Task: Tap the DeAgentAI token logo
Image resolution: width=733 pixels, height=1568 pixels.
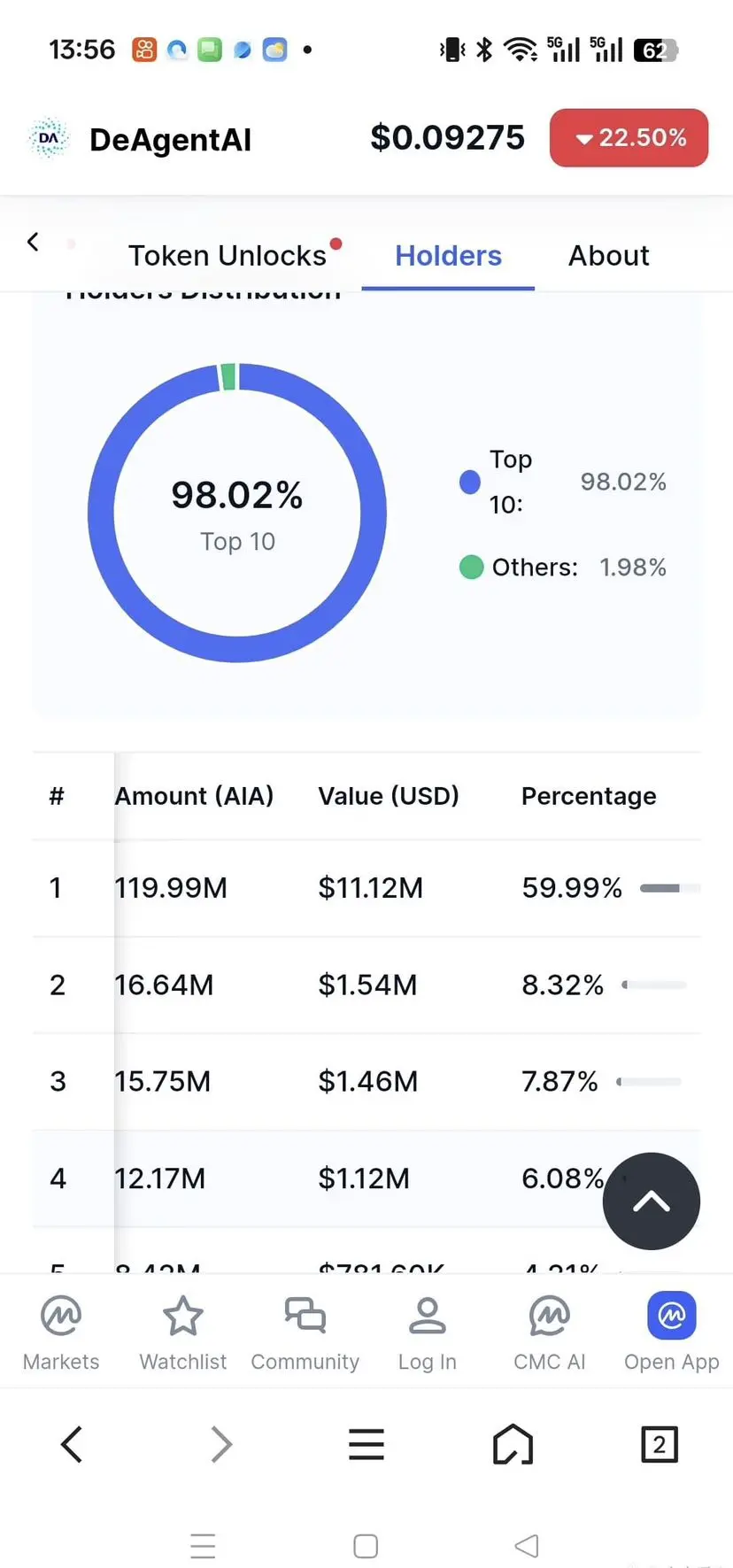Action: [x=49, y=138]
